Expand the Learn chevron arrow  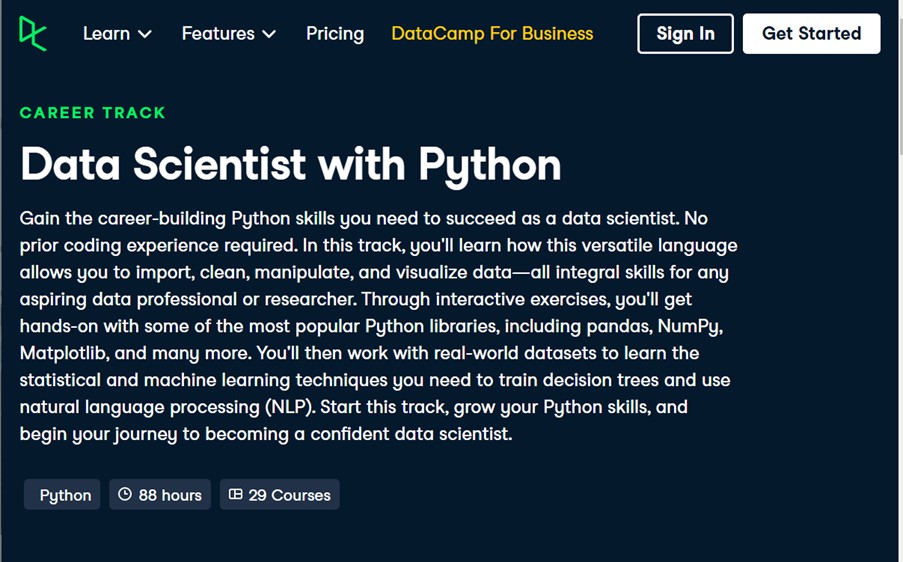pyautogui.click(x=145, y=34)
